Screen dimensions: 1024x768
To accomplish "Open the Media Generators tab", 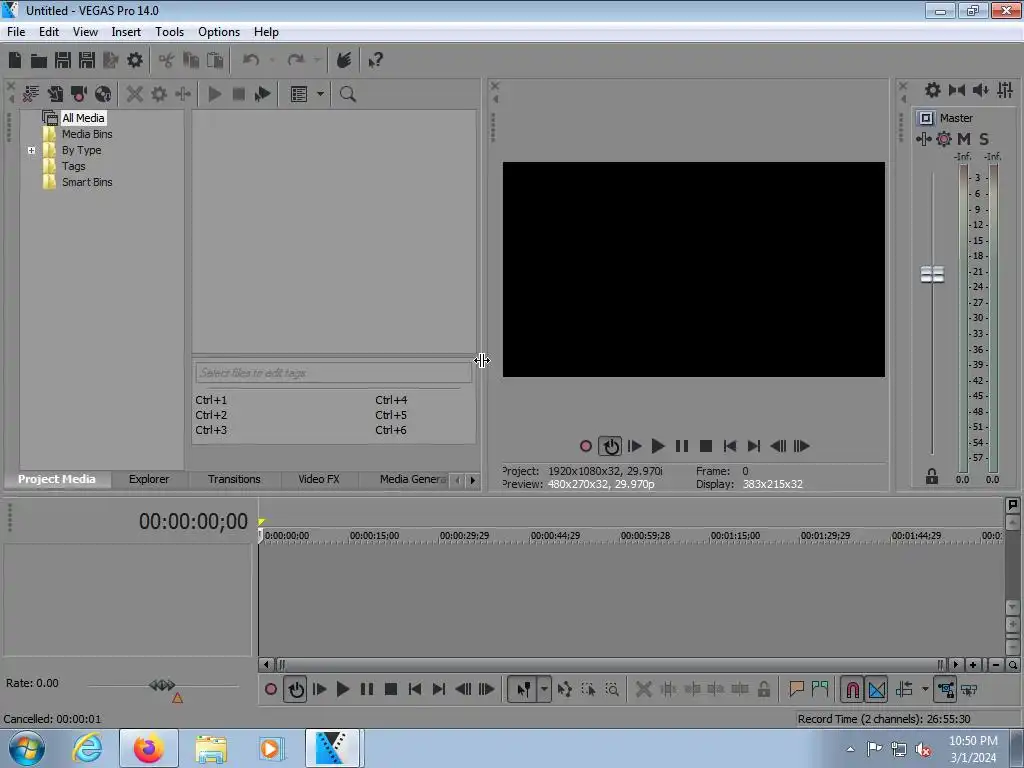I will coord(413,479).
